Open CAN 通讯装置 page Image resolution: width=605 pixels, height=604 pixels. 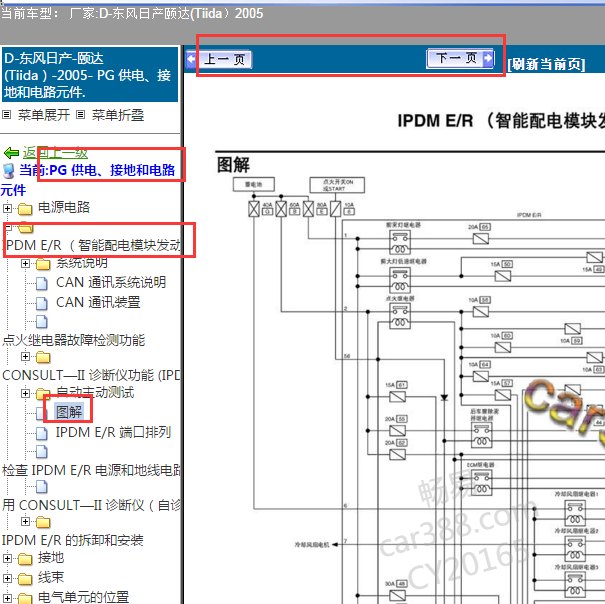coord(98,302)
